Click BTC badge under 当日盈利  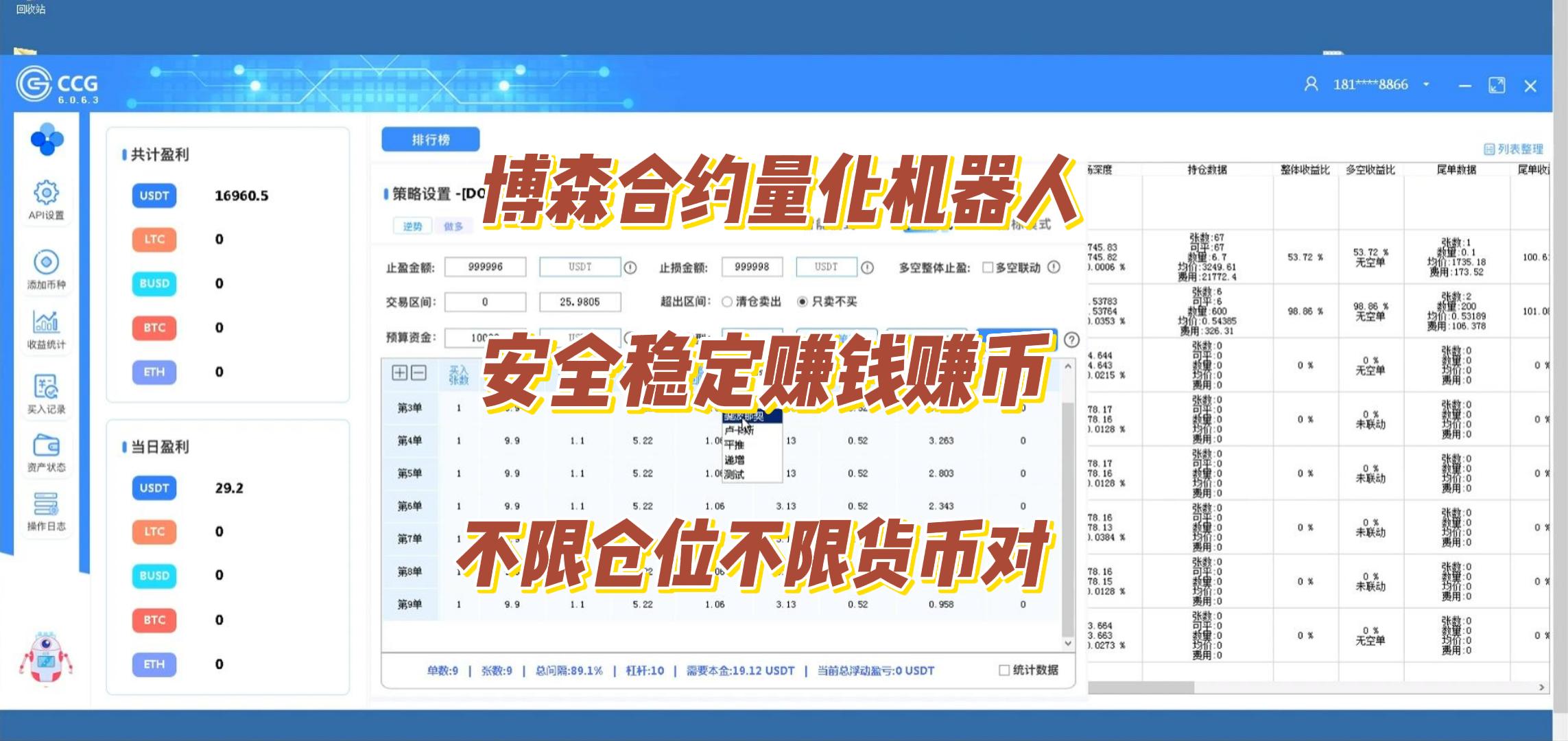154,620
